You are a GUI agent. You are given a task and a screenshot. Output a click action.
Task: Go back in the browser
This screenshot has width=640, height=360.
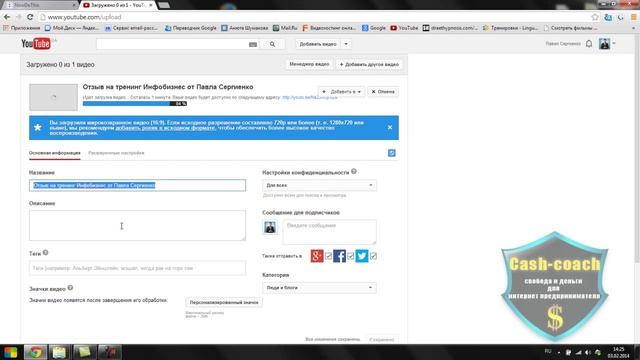coord(7,17)
